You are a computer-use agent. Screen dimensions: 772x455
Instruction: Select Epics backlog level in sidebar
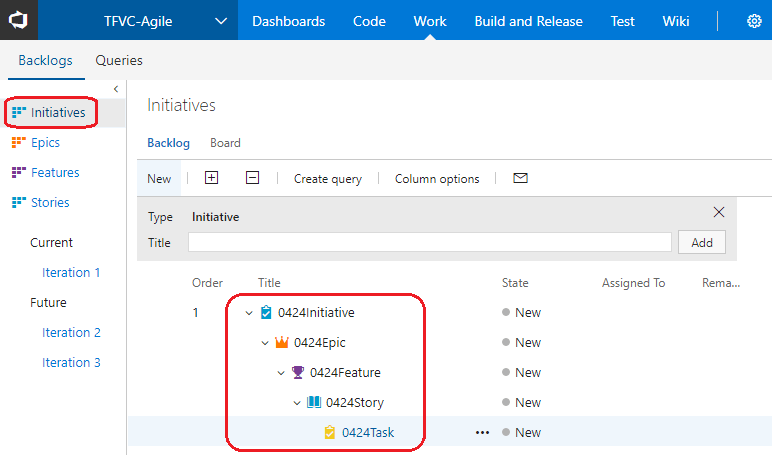[45, 142]
